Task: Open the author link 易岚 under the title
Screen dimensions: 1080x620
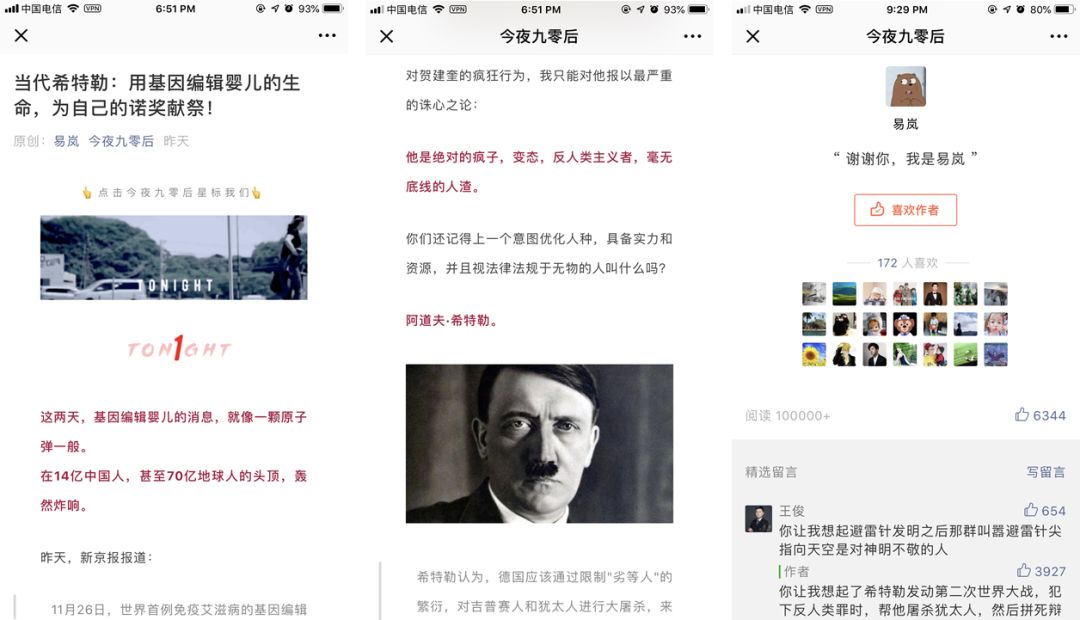Action: tap(66, 141)
